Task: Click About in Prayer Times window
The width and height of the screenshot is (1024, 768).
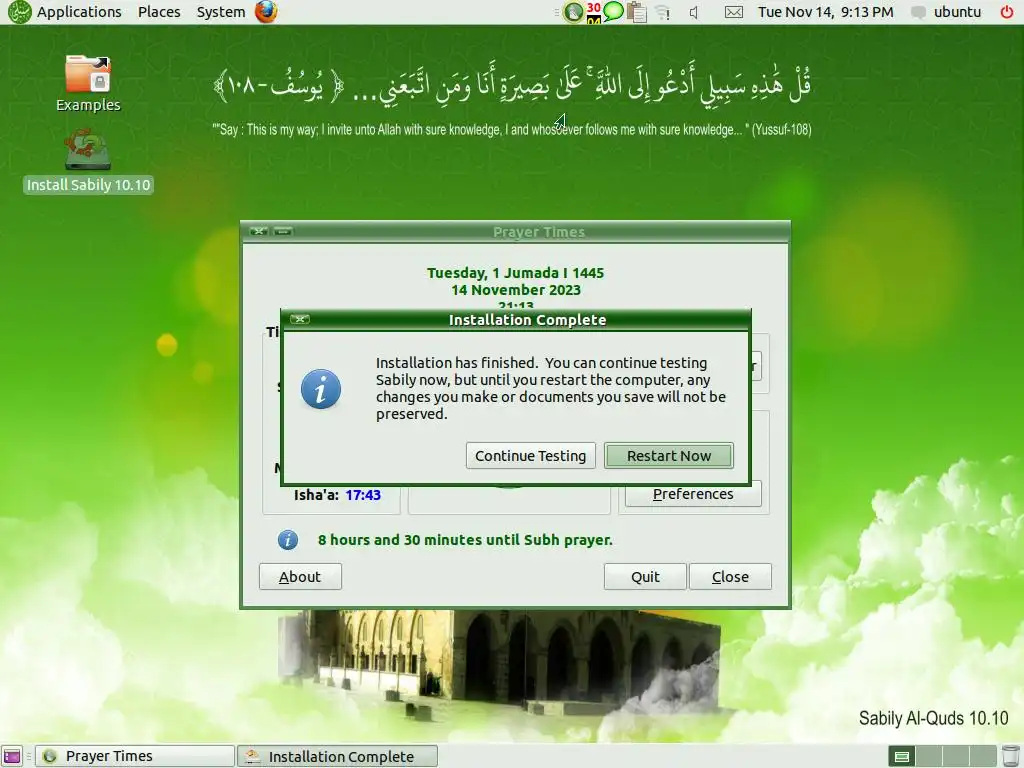Action: point(300,577)
